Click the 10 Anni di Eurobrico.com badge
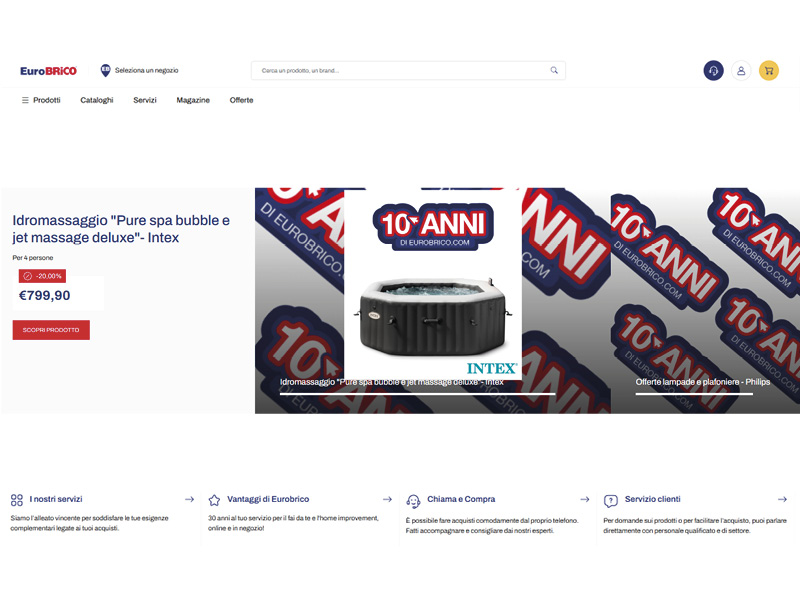Viewport: 800px width, 600px height. click(433, 226)
